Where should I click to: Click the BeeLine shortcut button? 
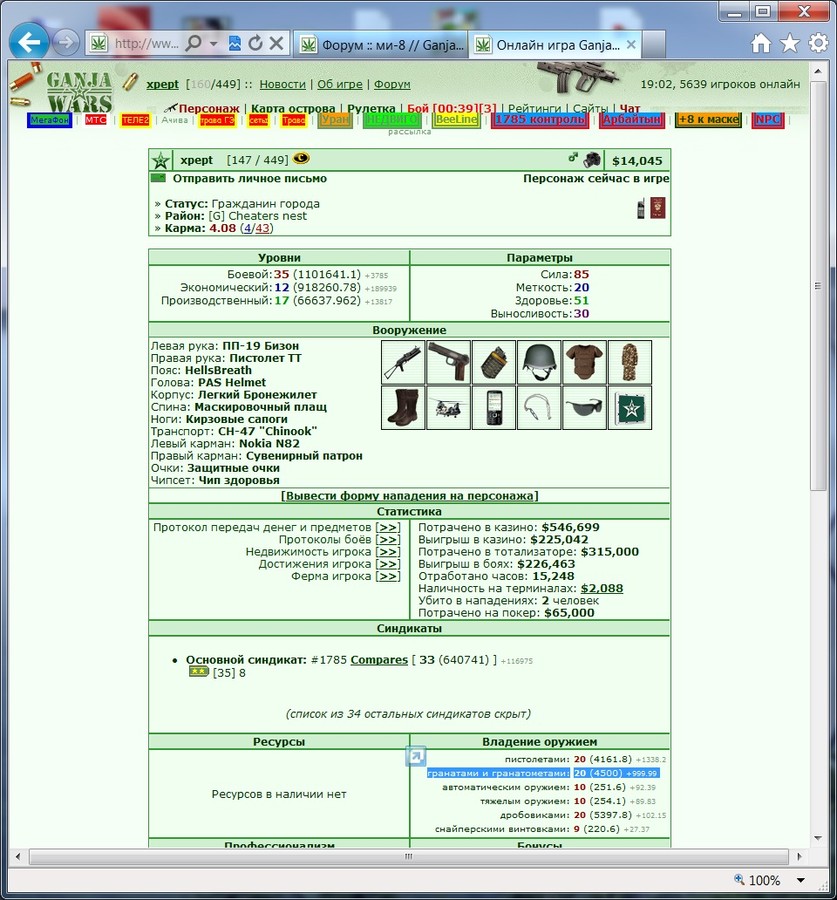[x=456, y=119]
